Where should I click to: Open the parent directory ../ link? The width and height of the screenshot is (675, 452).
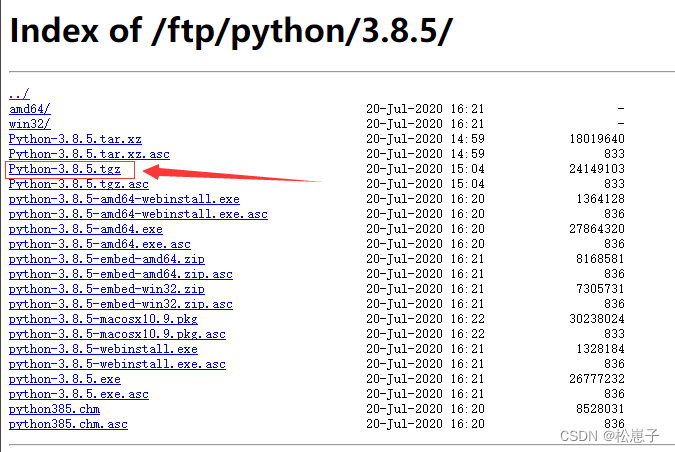coord(19,93)
